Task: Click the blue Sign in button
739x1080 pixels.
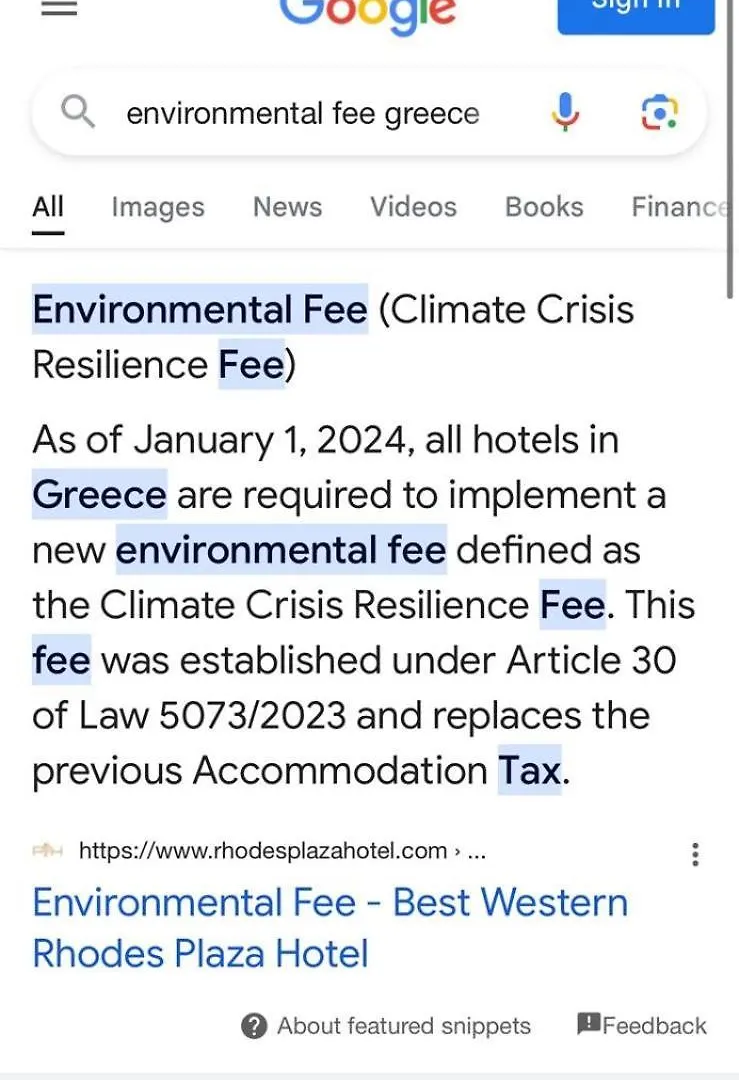Action: tap(636, 14)
